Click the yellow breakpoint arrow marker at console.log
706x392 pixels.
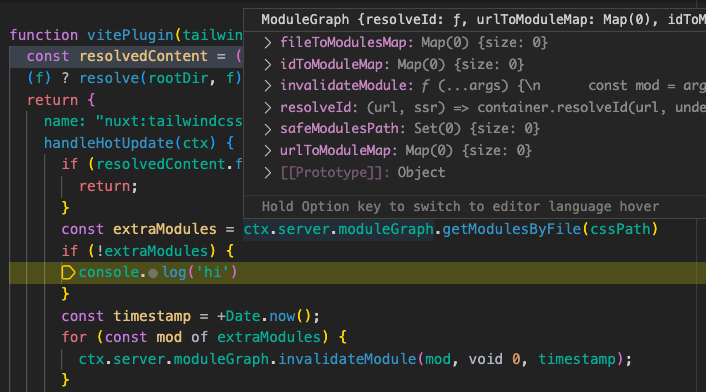[68, 272]
